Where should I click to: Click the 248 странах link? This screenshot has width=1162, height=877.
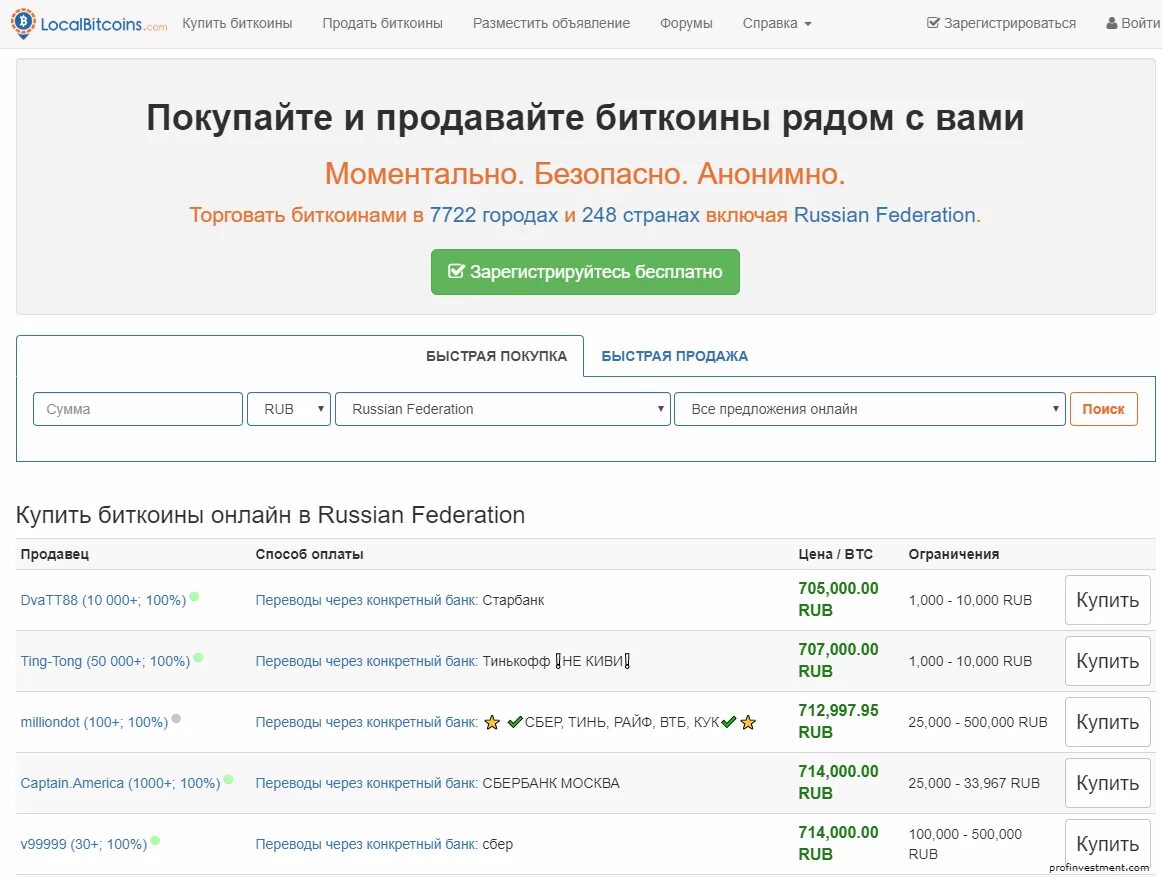640,215
